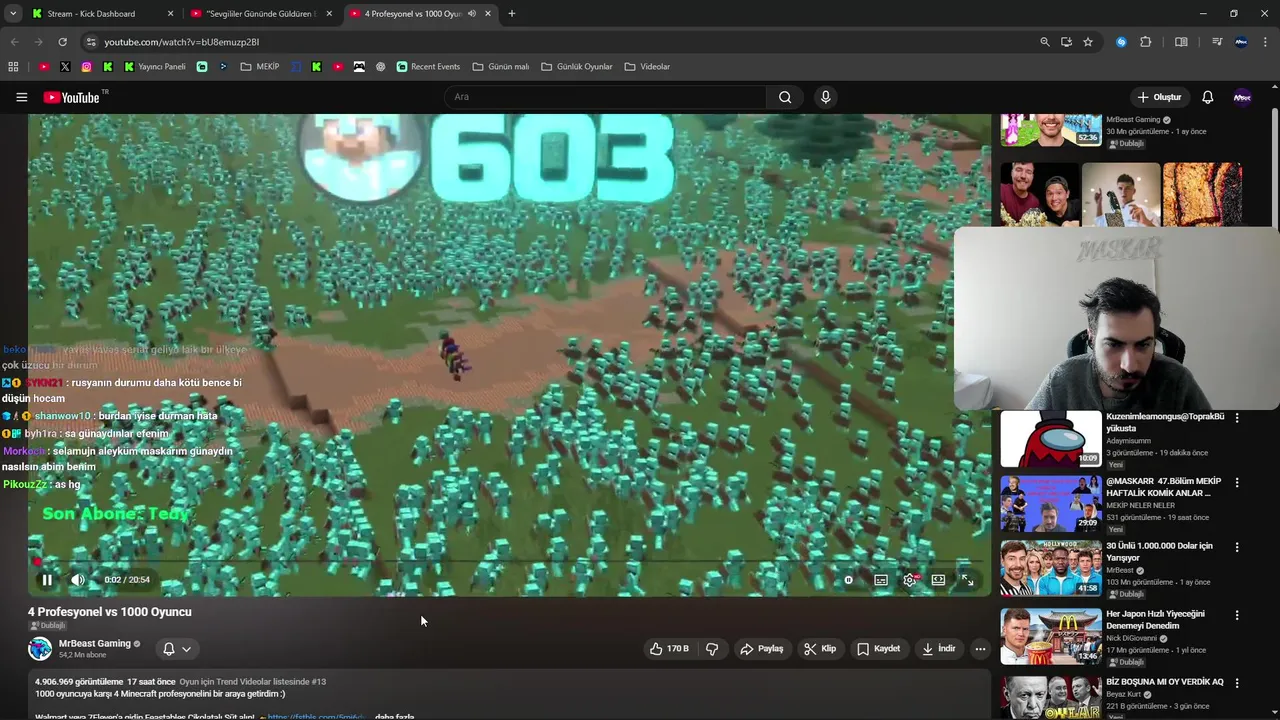Open the MrBeast Gaming channel avatar
Image resolution: width=1280 pixels, height=720 pixels.
pyautogui.click(x=40, y=649)
